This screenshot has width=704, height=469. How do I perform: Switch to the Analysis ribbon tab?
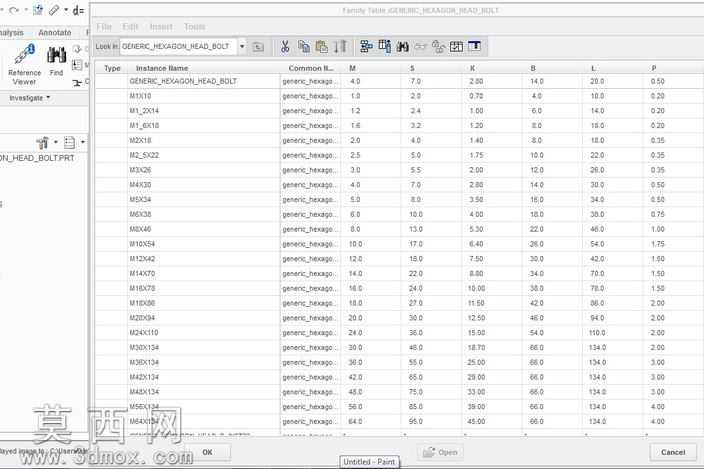pyautogui.click(x=12, y=33)
